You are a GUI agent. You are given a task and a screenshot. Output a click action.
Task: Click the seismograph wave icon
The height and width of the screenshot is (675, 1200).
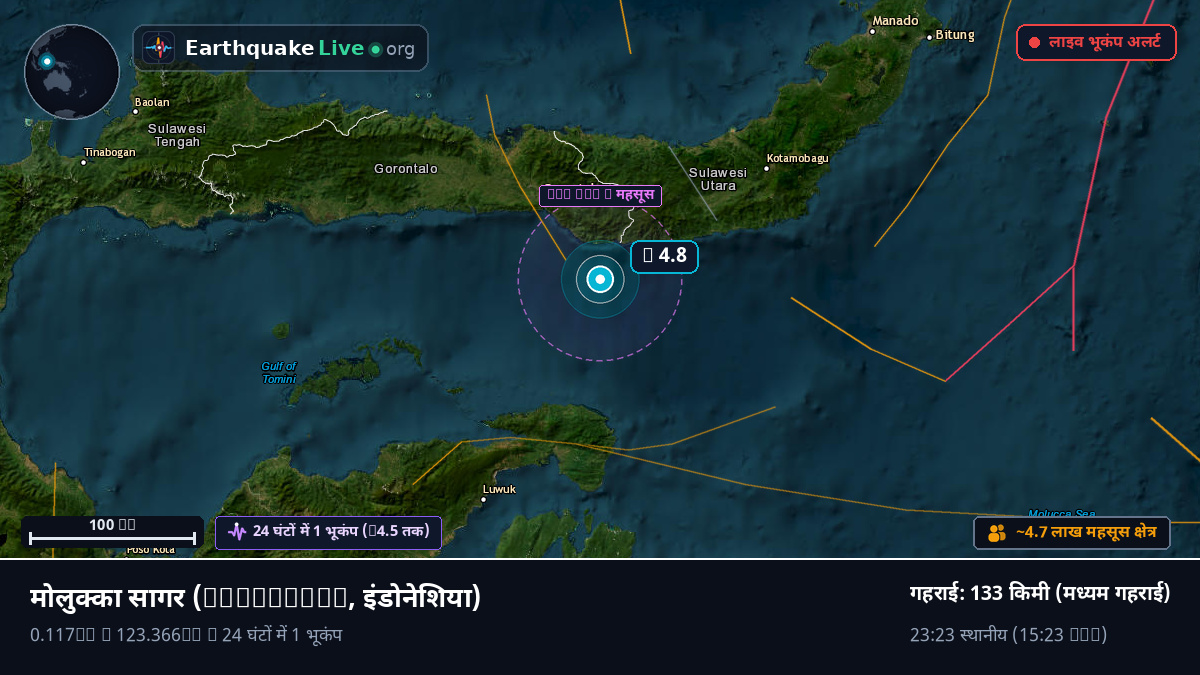[237, 532]
